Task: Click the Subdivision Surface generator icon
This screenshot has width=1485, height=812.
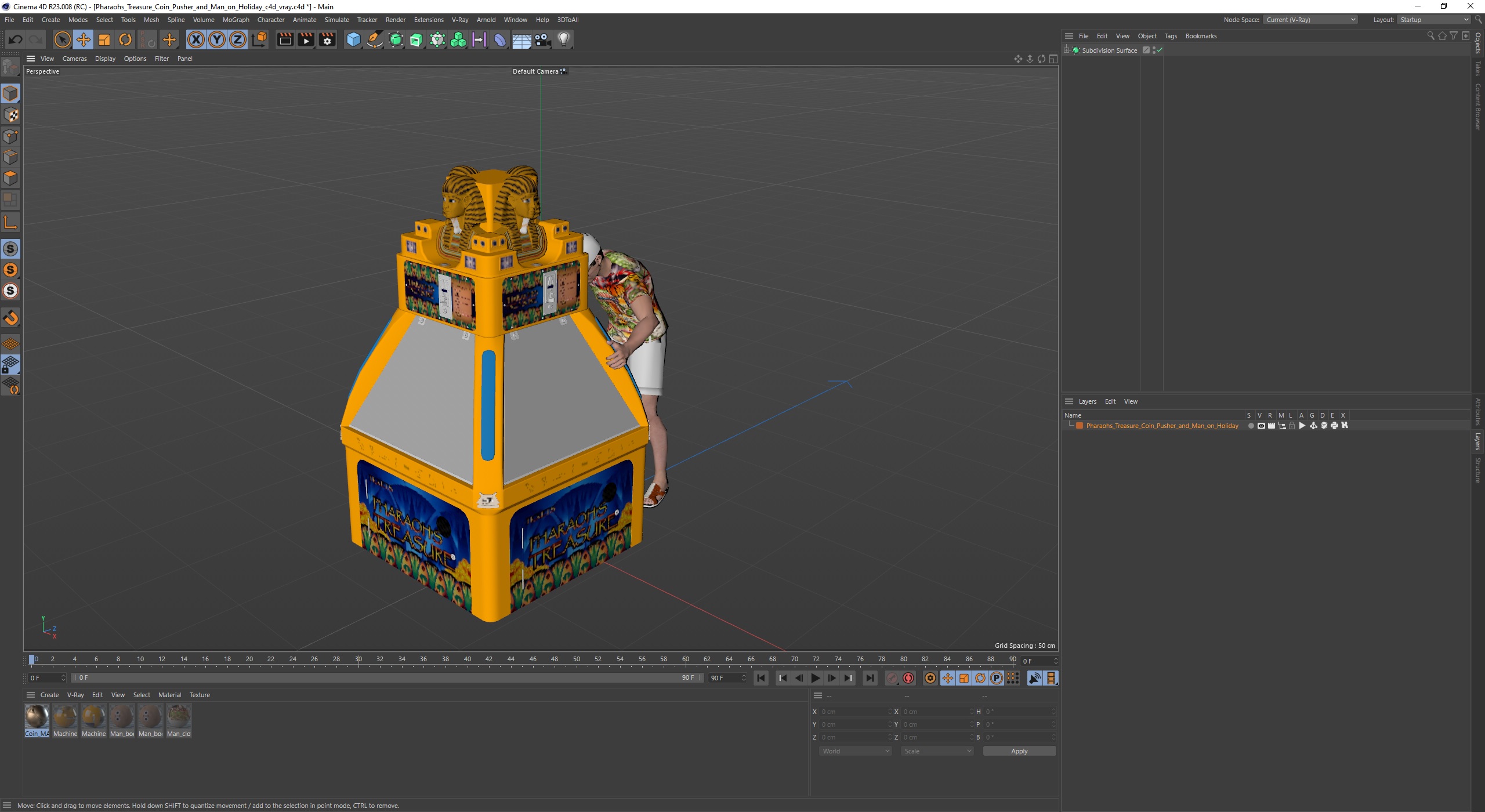Action: point(396,39)
